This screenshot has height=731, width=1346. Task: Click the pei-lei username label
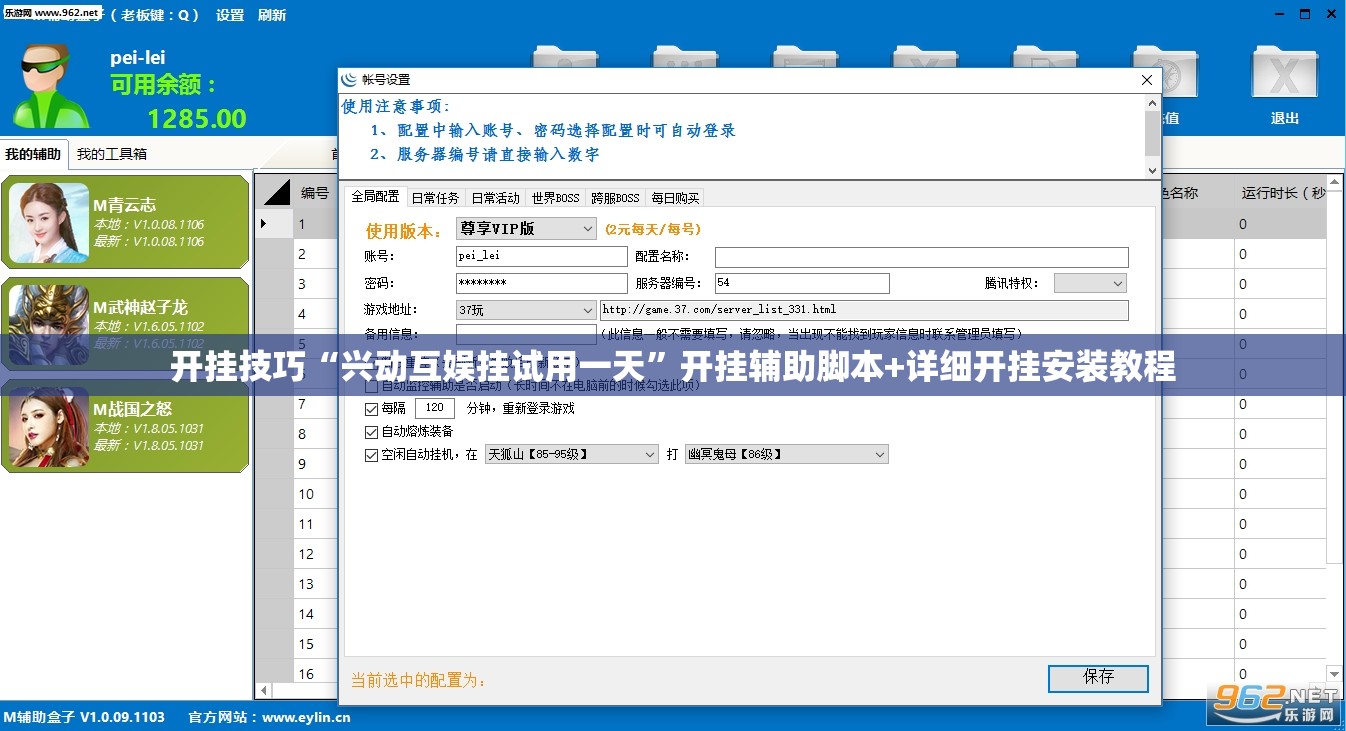[138, 57]
